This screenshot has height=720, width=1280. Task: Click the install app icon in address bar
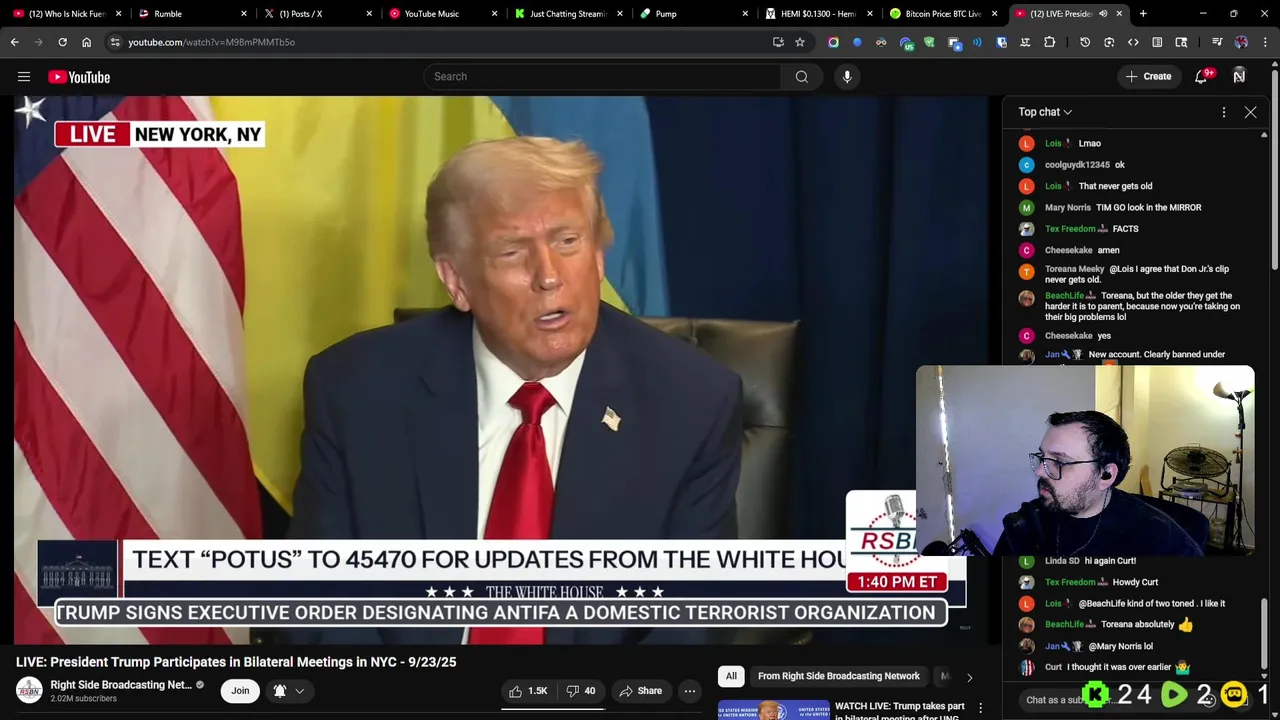778,42
